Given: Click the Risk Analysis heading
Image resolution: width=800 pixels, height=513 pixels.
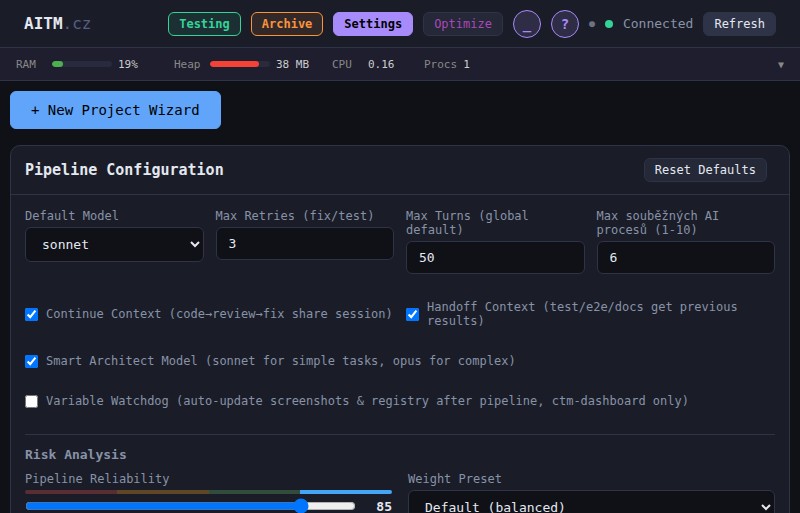Looking at the screenshot, I should point(76,454).
